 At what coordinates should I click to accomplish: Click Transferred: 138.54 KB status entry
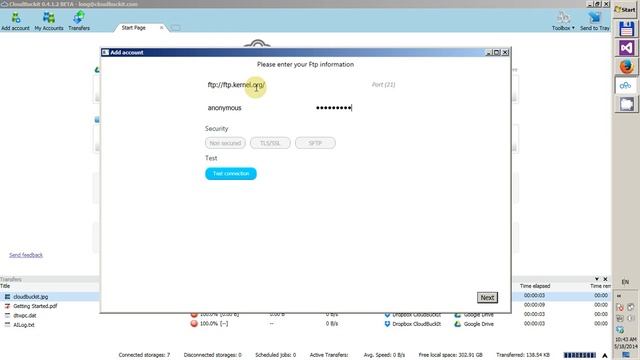tap(523, 355)
